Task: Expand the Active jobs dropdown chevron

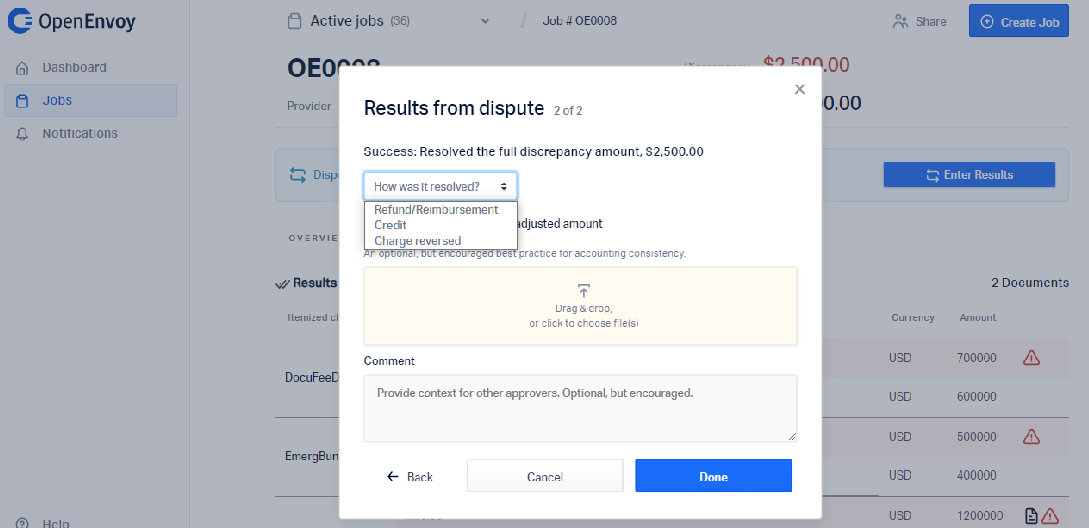Action: pos(485,21)
